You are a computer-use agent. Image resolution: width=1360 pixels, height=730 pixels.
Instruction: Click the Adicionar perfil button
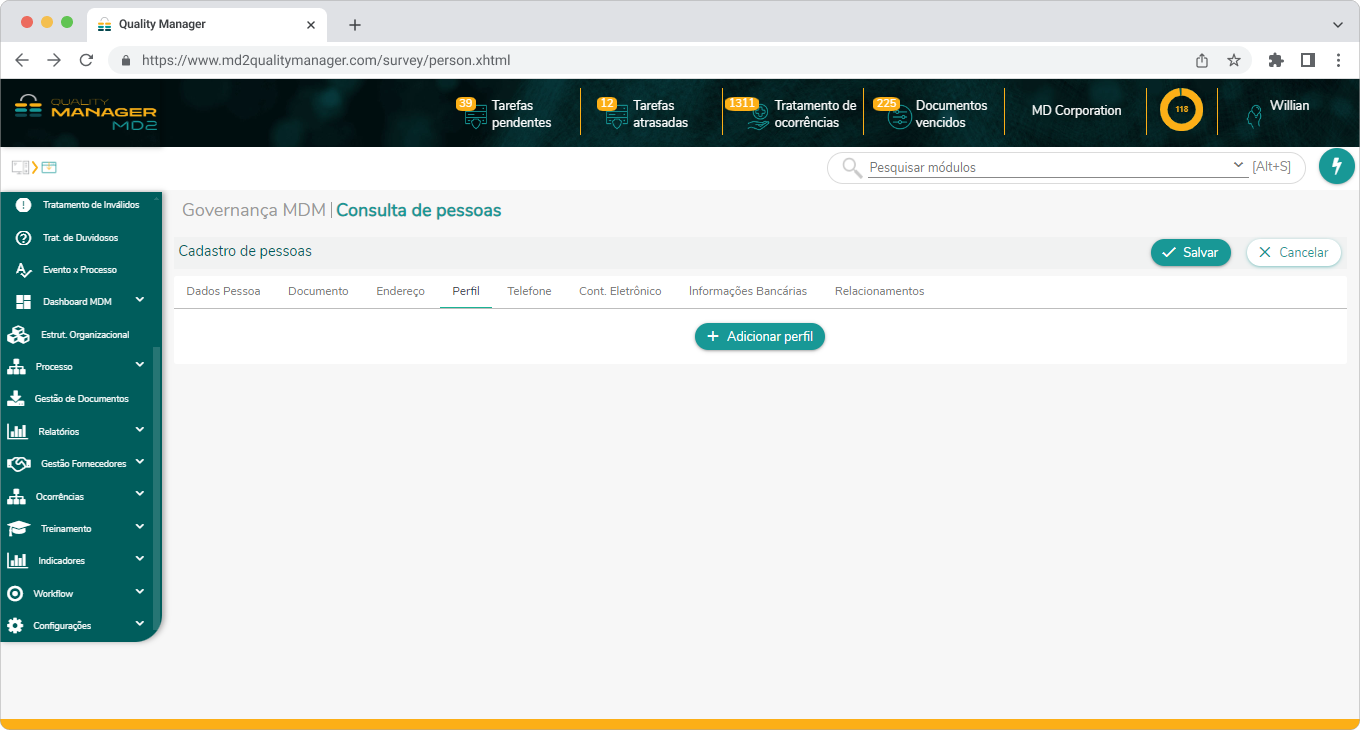click(760, 336)
